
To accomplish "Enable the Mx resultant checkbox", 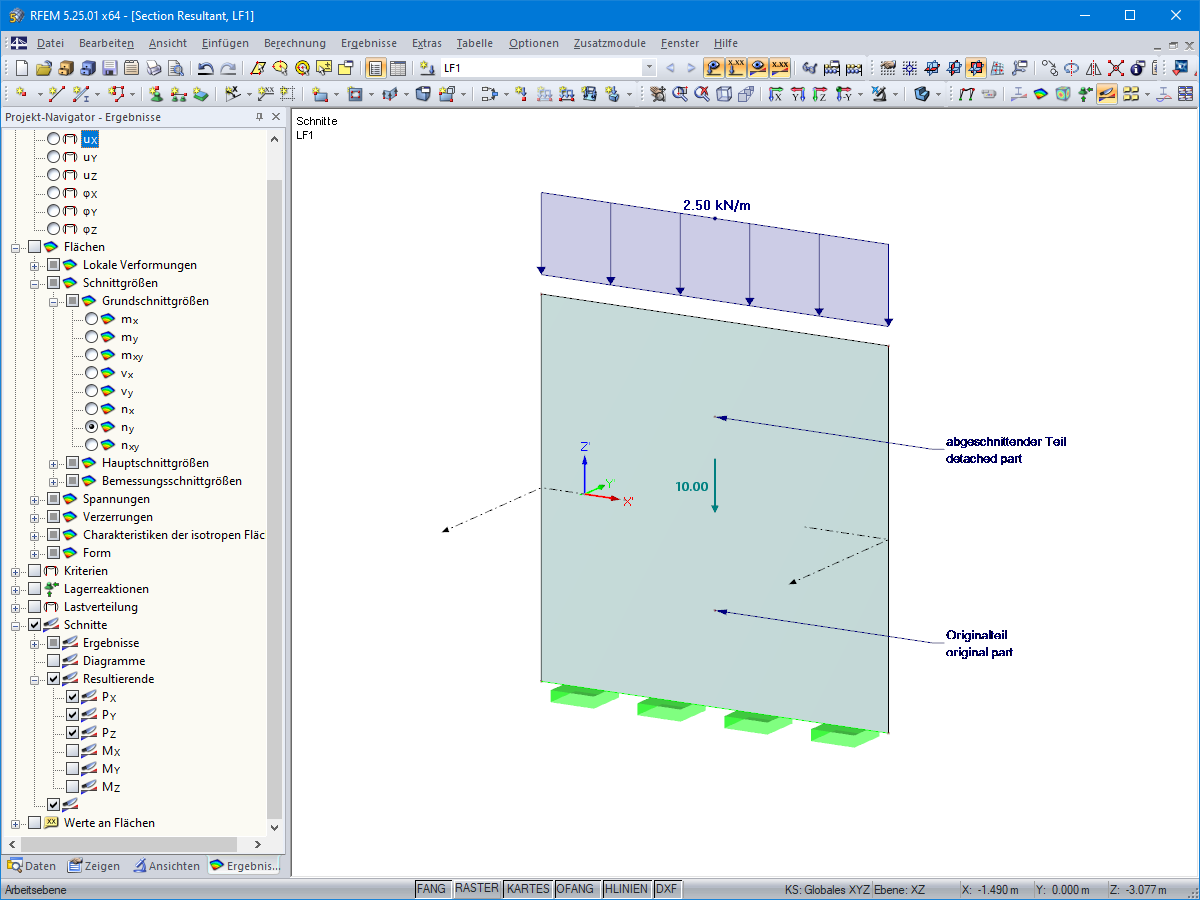I will click(73, 751).
